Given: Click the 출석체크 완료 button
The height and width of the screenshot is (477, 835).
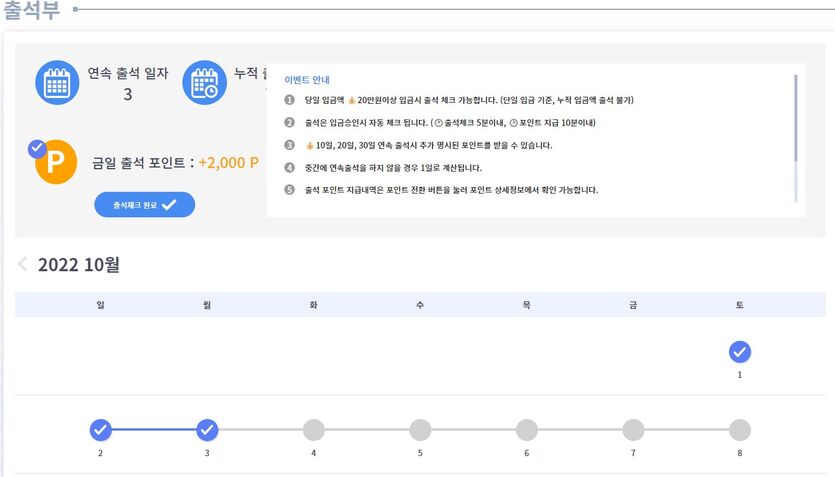Looking at the screenshot, I should (144, 204).
